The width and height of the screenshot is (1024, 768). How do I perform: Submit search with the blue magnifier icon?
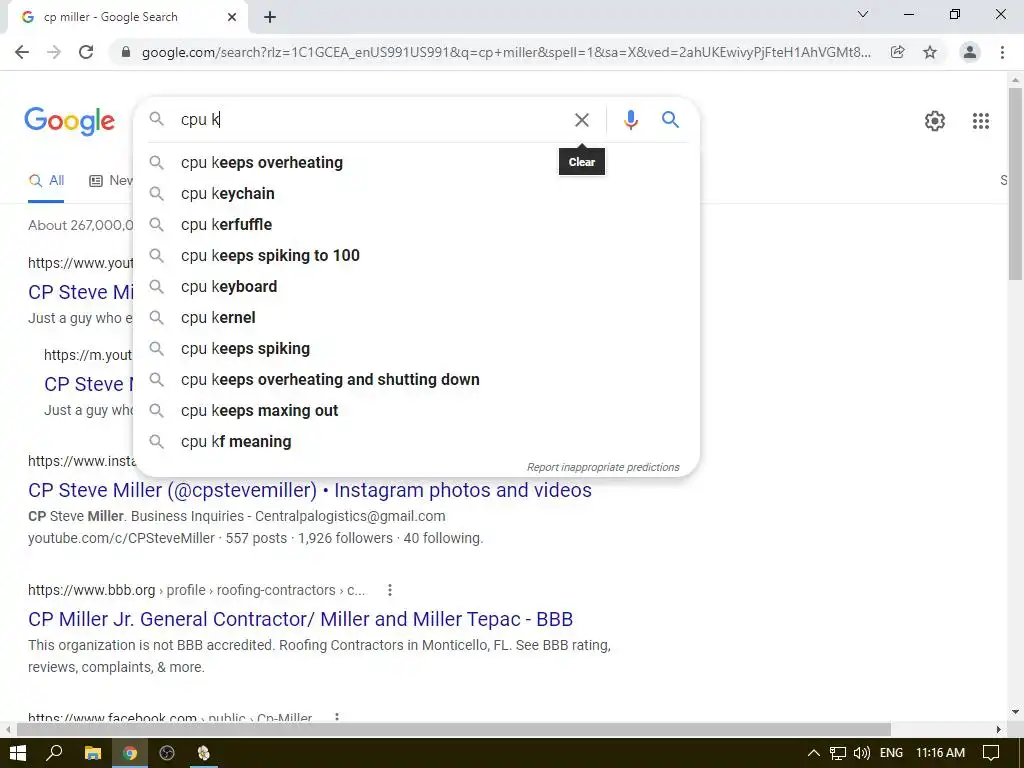click(670, 120)
